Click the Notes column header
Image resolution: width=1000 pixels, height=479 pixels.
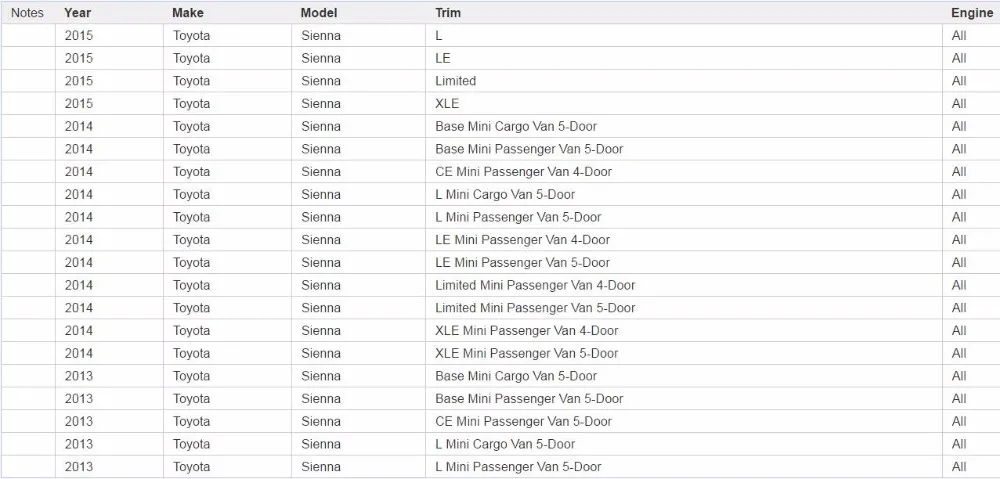coord(27,13)
